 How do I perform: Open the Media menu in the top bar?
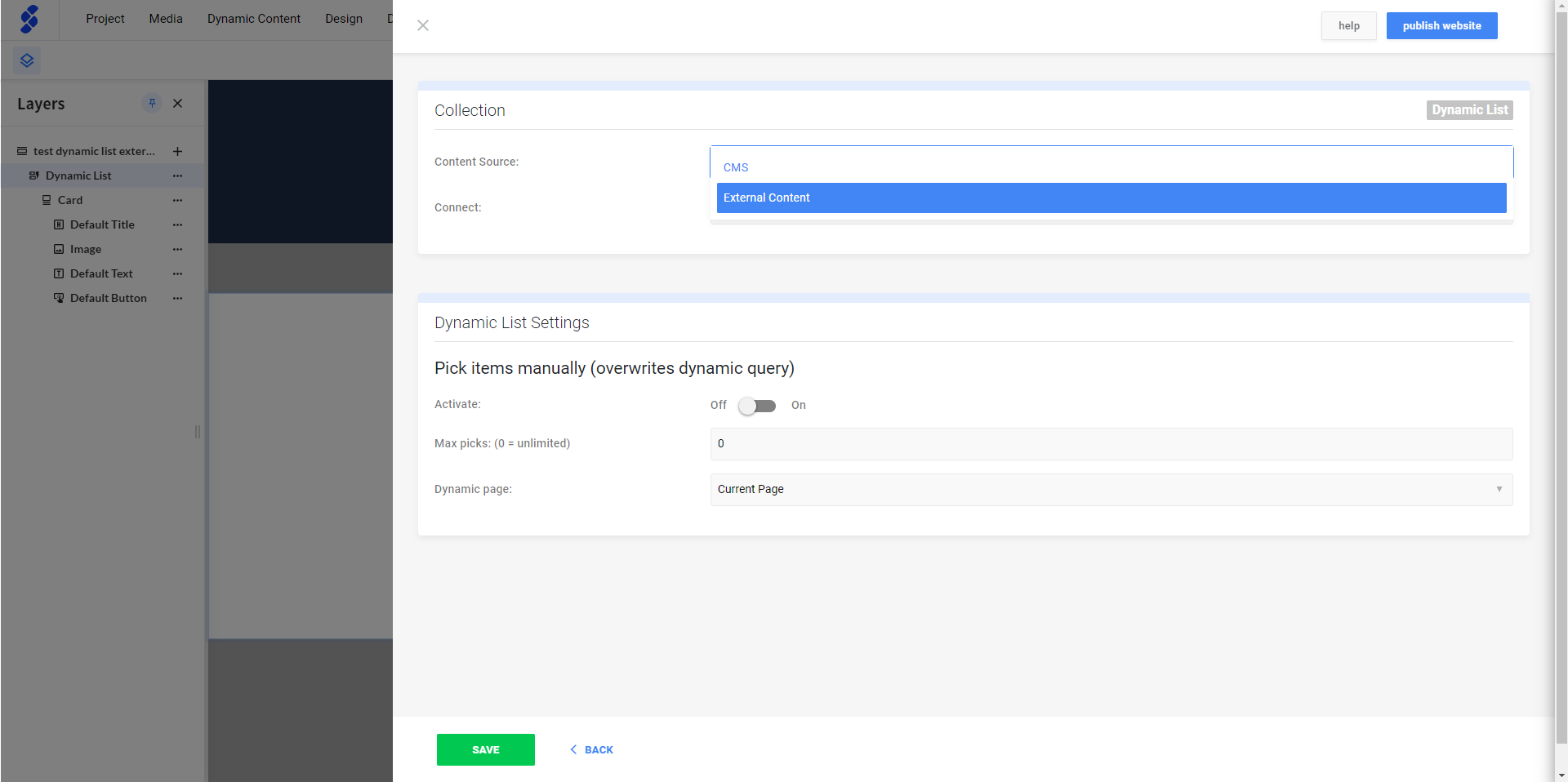[x=165, y=18]
